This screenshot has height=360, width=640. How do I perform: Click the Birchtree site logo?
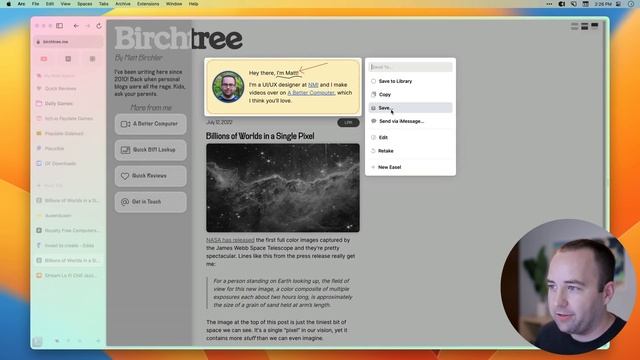point(178,38)
